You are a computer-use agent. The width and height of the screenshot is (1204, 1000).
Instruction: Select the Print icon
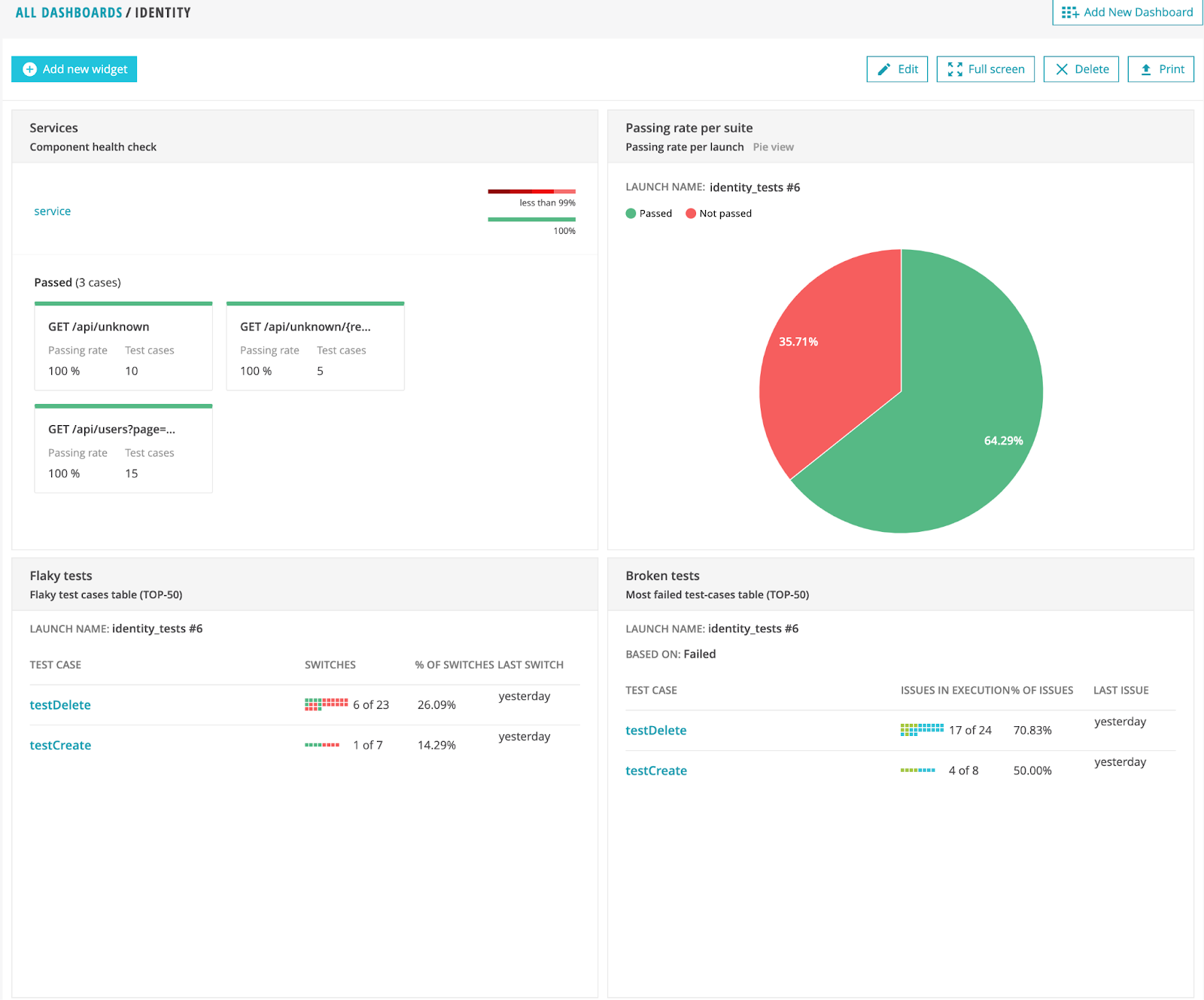click(1145, 68)
